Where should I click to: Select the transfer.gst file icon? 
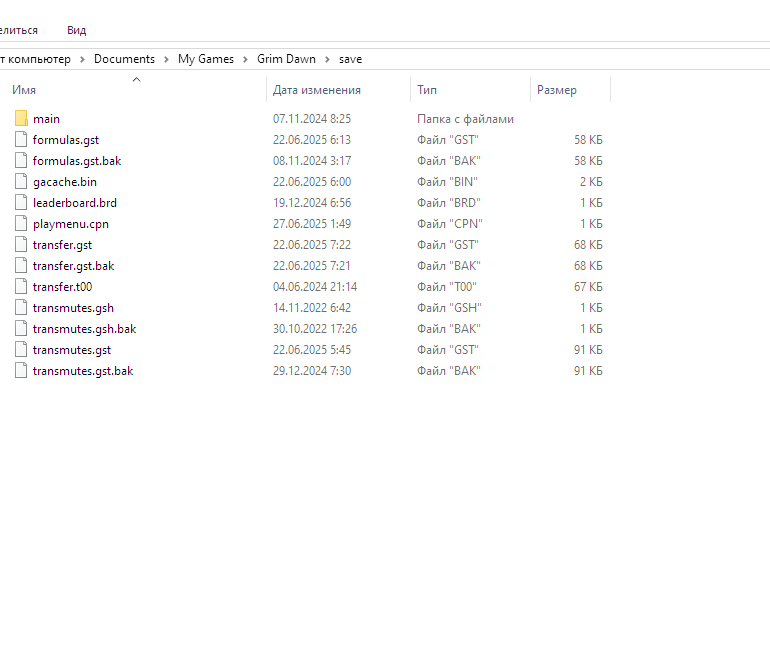click(x=21, y=245)
